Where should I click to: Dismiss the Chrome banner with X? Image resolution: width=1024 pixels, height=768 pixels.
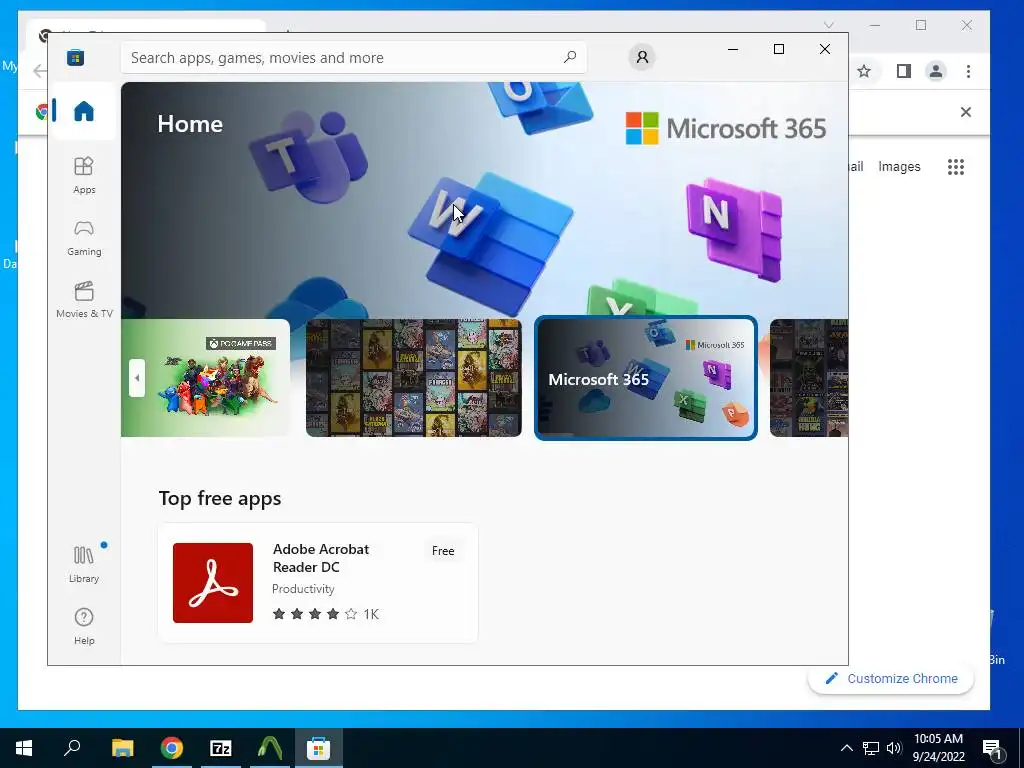pos(966,112)
